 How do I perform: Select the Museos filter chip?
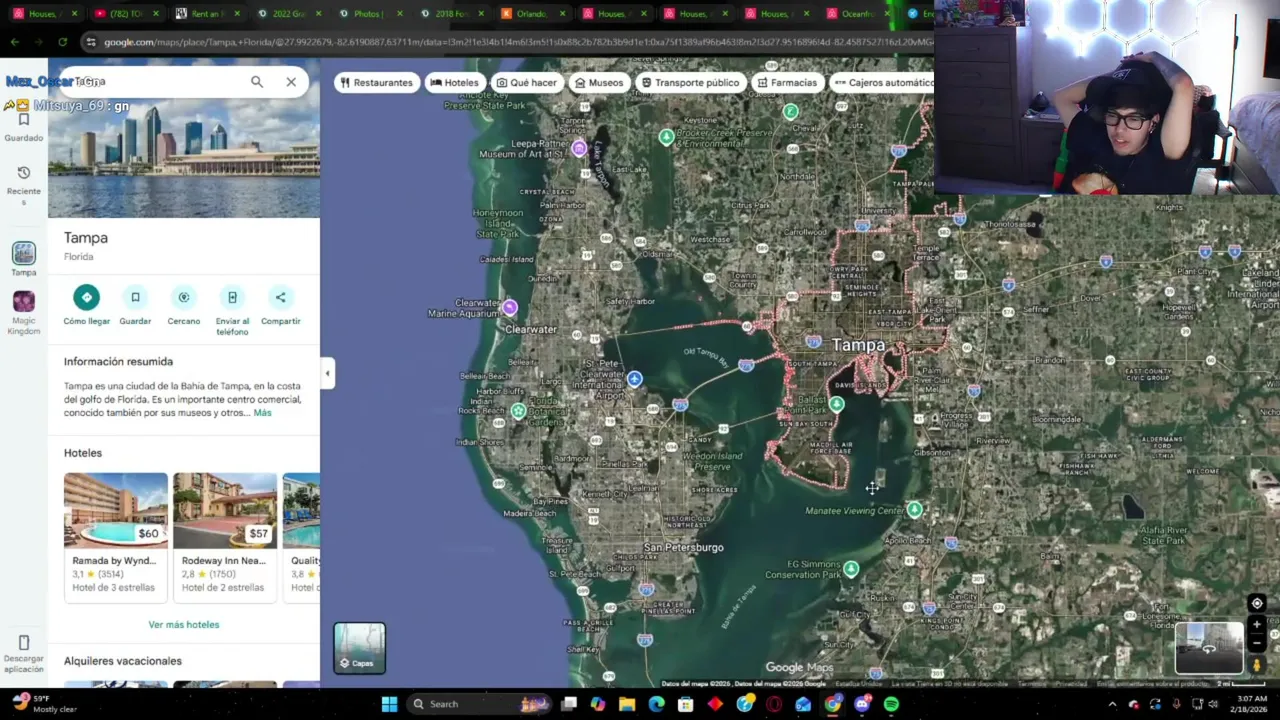(x=599, y=82)
